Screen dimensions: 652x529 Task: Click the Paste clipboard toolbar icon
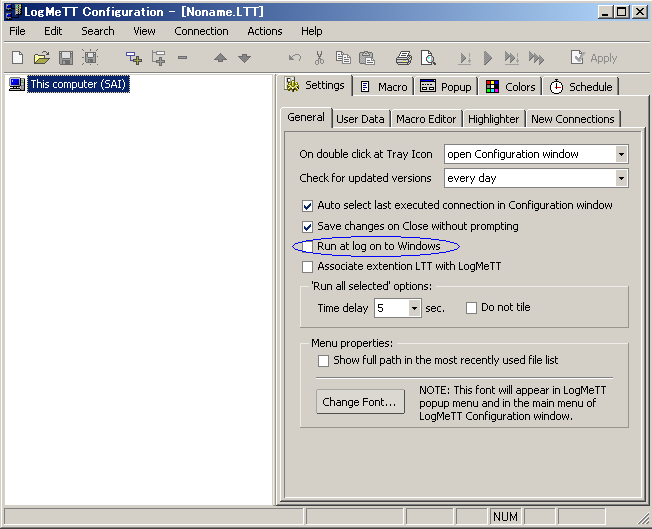[367, 58]
